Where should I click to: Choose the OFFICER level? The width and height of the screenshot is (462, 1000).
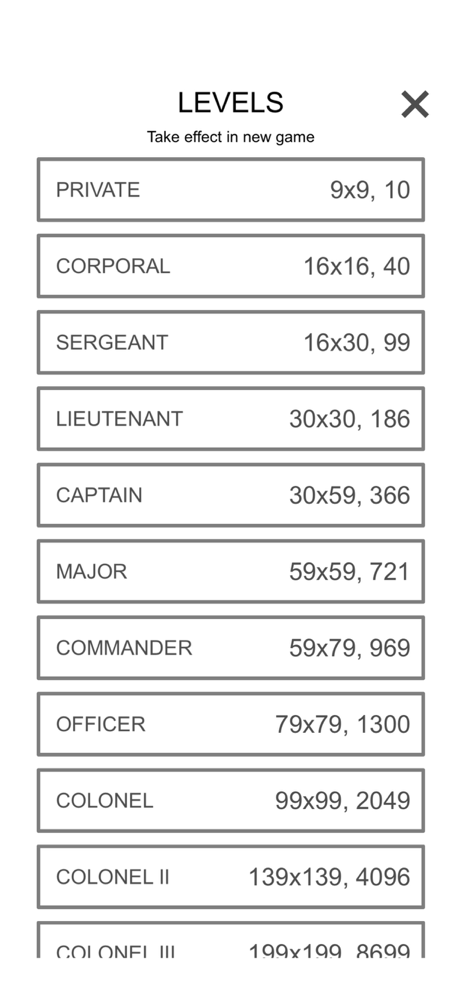pyautogui.click(x=230, y=724)
